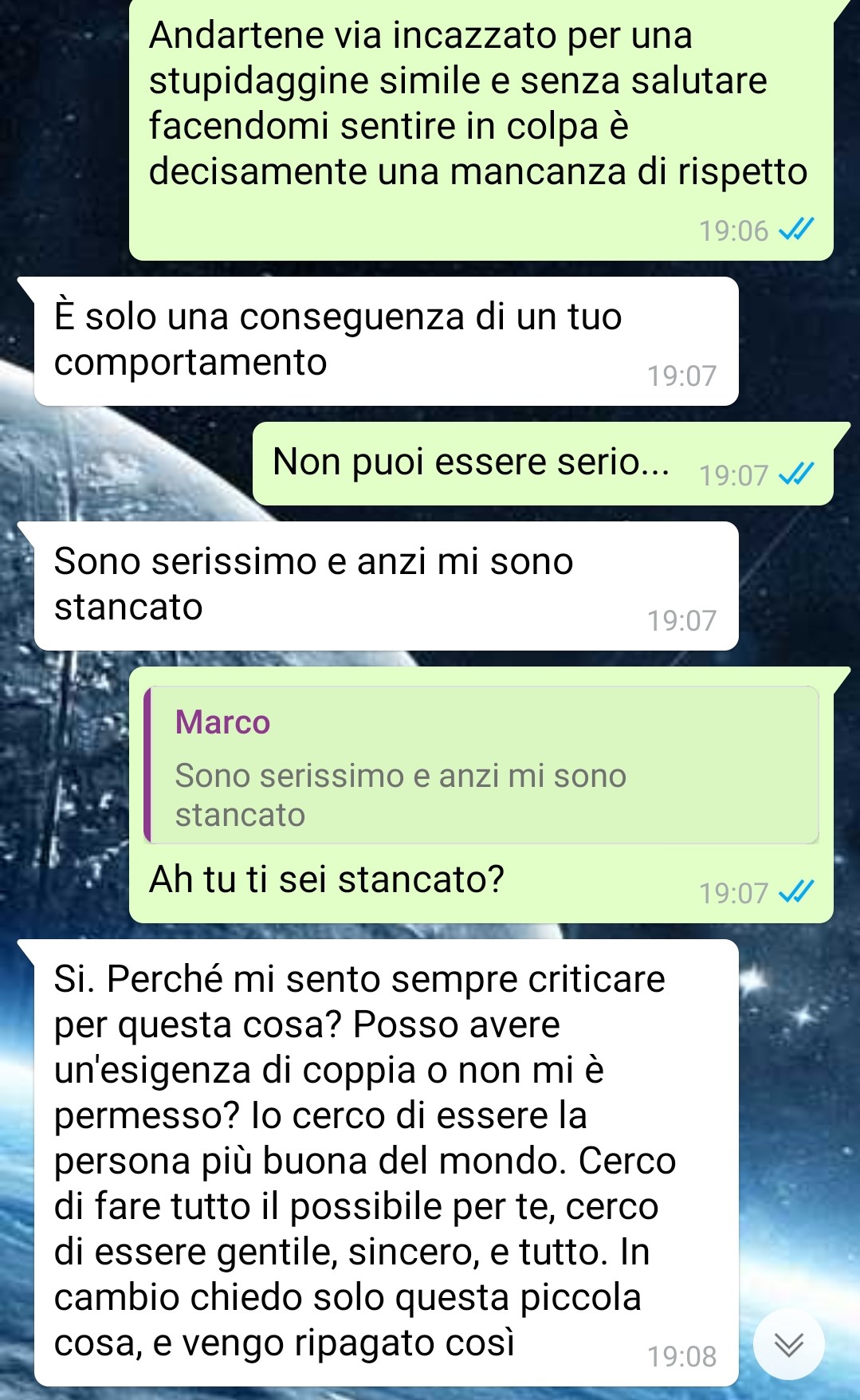The height and width of the screenshot is (1400, 860).
Task: Tap the blue read ticks at 19:06
Action: [796, 231]
